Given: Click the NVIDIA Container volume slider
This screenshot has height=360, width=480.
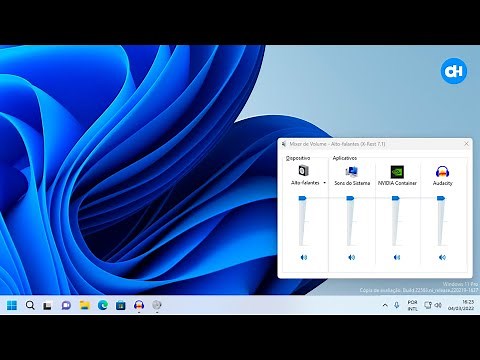Looking at the screenshot, I should pos(396,198).
